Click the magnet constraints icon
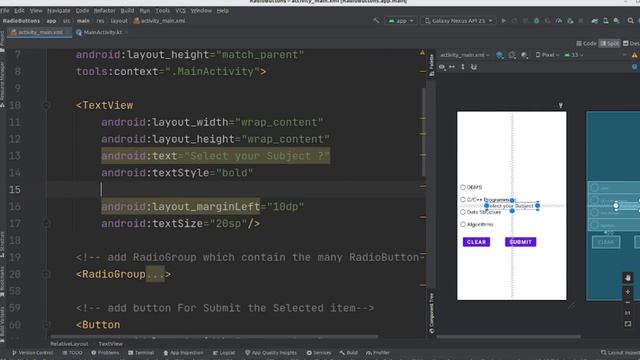Image resolution: width=640 pixels, height=360 pixels. pos(473,67)
